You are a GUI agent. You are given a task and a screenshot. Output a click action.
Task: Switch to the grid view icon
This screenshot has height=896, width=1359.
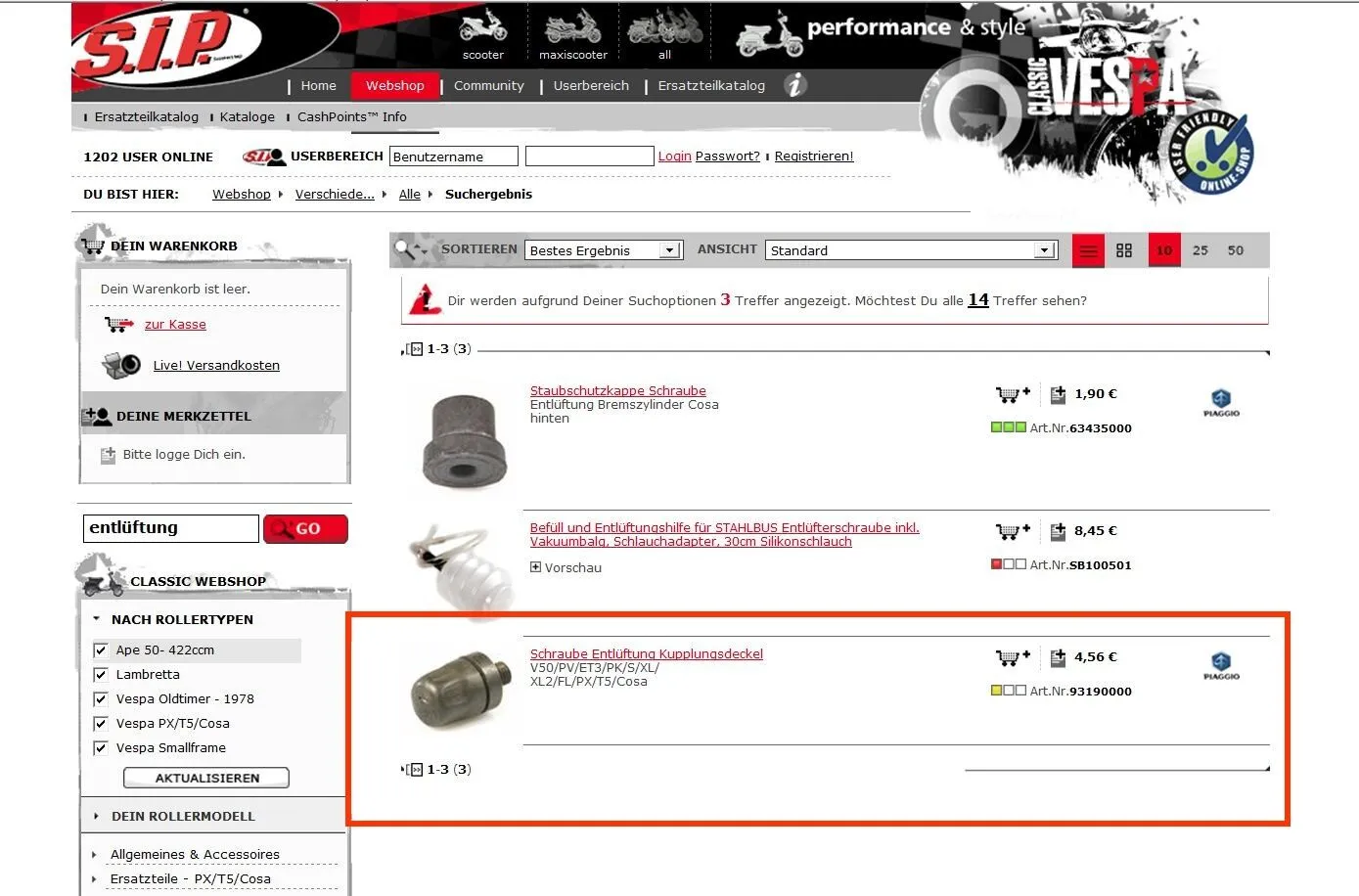1124,250
